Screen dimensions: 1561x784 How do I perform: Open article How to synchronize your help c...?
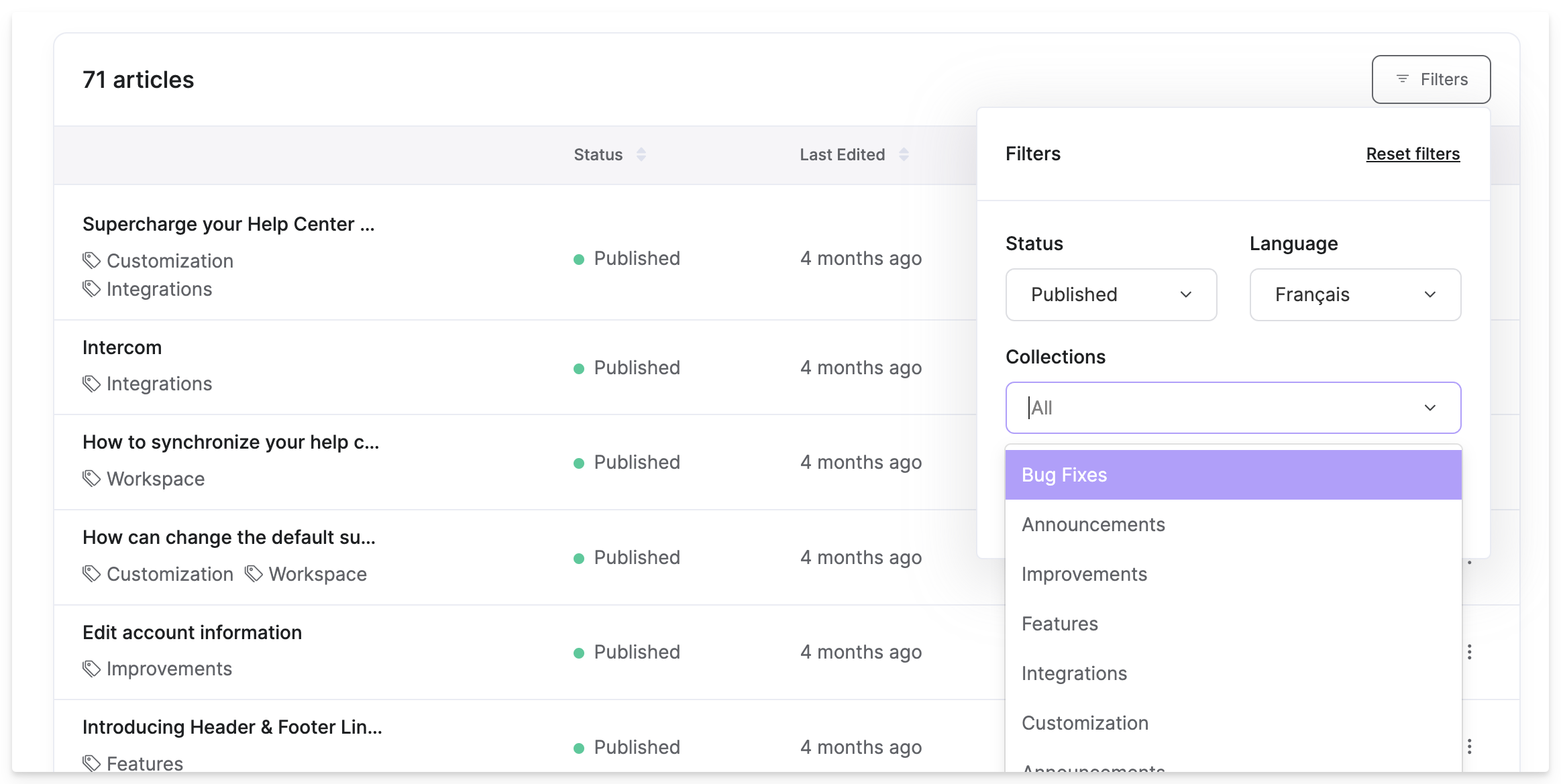[231, 442]
